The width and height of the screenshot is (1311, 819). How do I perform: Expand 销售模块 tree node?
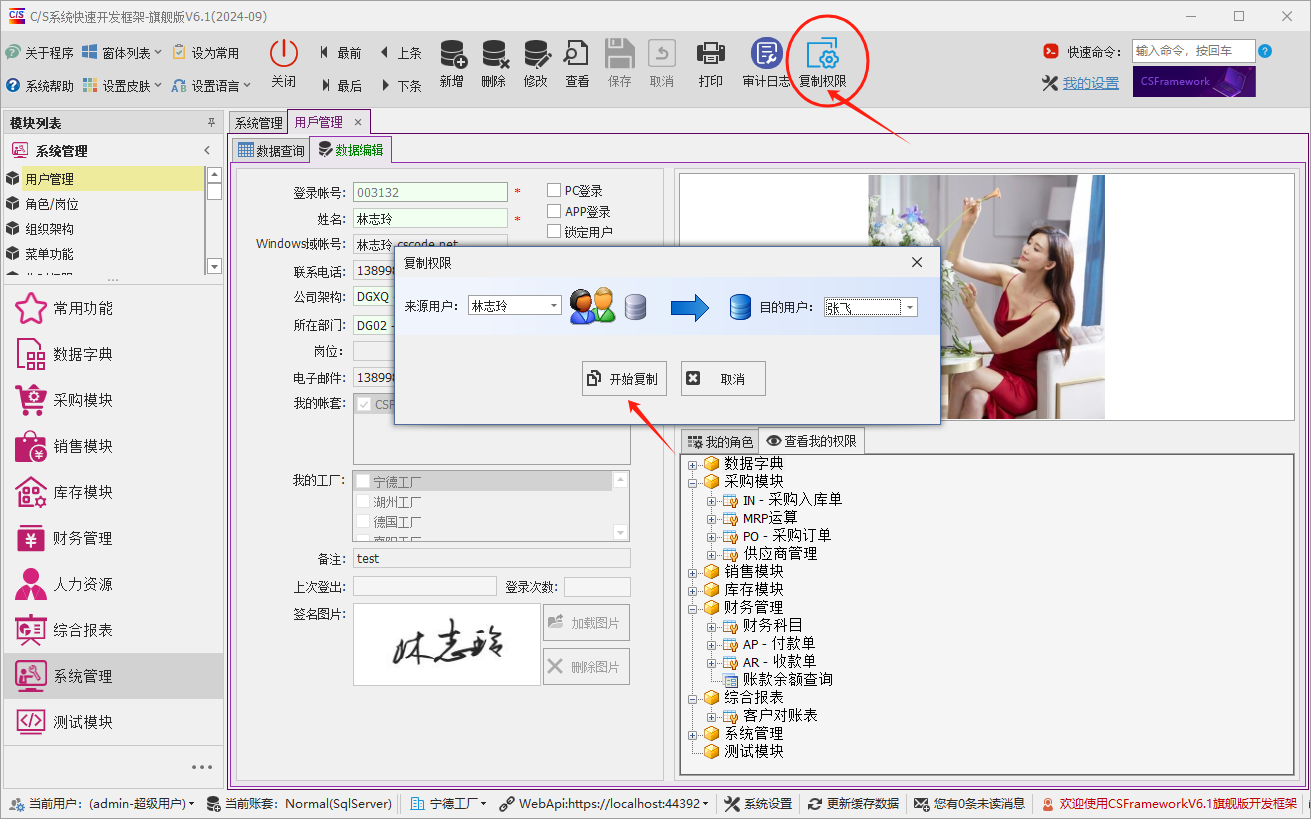pyautogui.click(x=693, y=572)
